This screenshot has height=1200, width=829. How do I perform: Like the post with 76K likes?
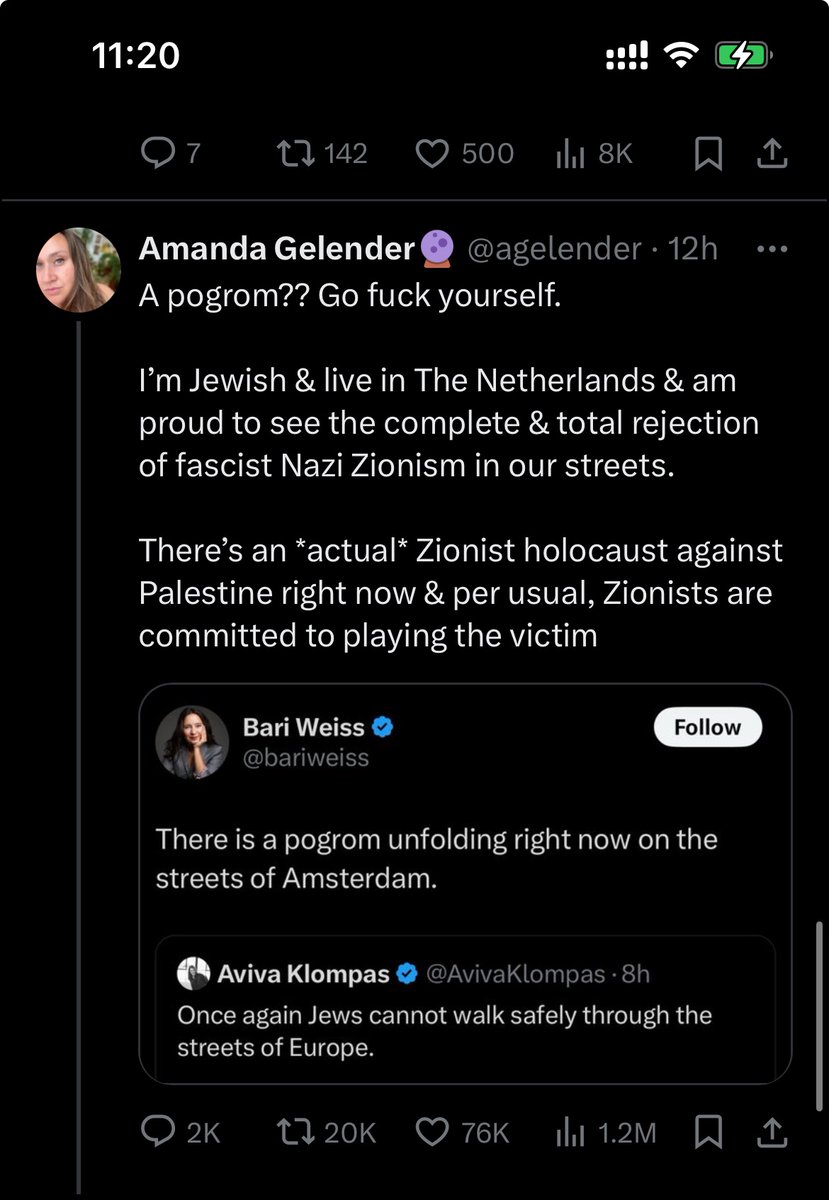(x=431, y=1132)
